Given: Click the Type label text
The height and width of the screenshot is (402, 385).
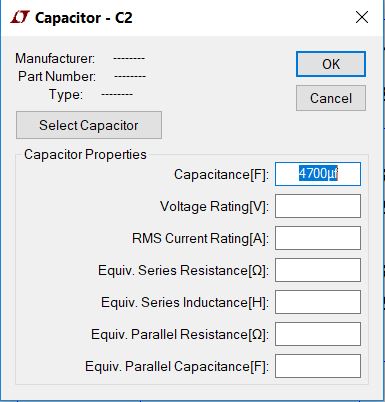Looking at the screenshot, I should coord(66,94).
